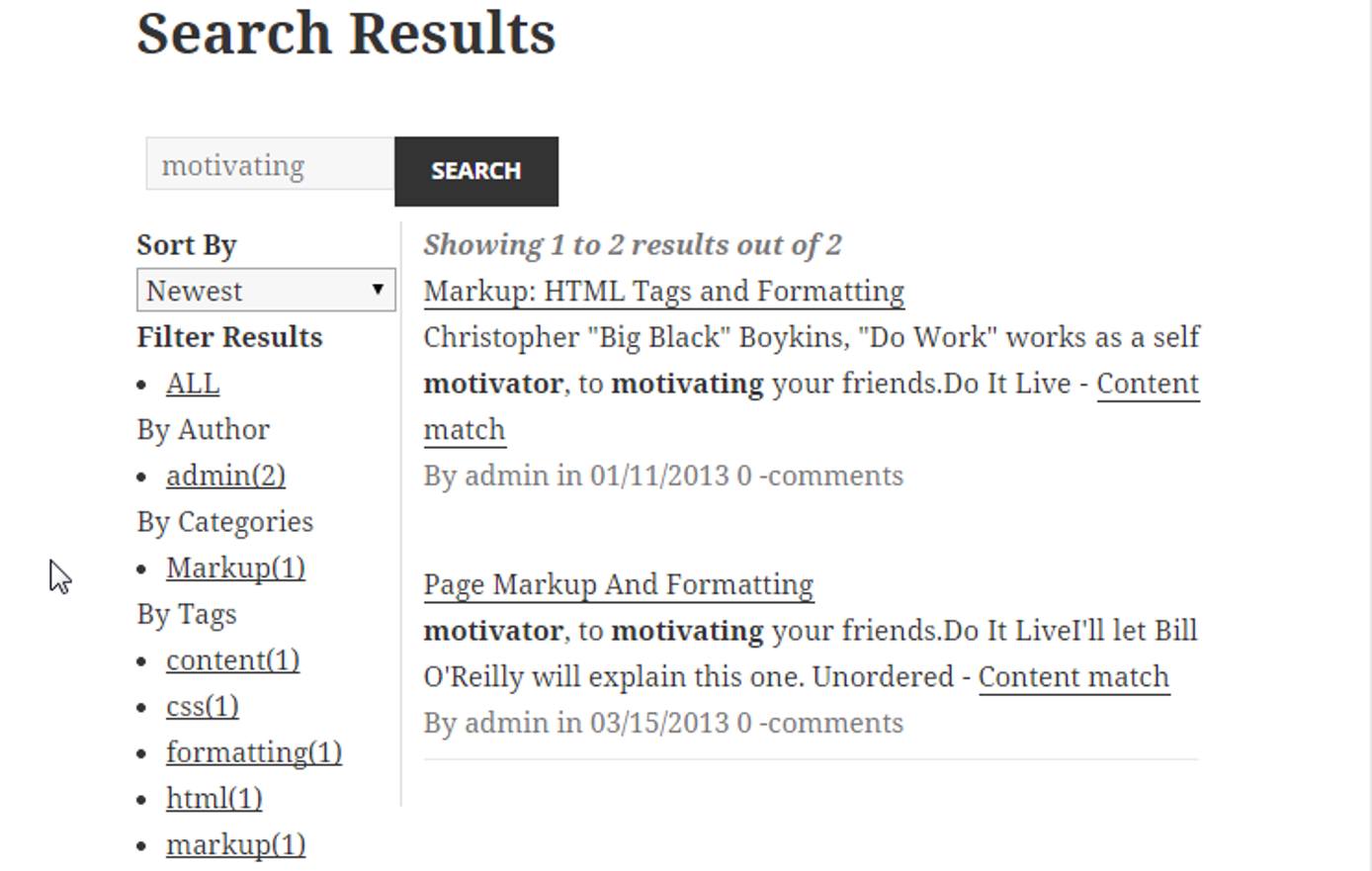Click the SEARCH button
Viewport: 1372px width, 871px height.
point(475,170)
